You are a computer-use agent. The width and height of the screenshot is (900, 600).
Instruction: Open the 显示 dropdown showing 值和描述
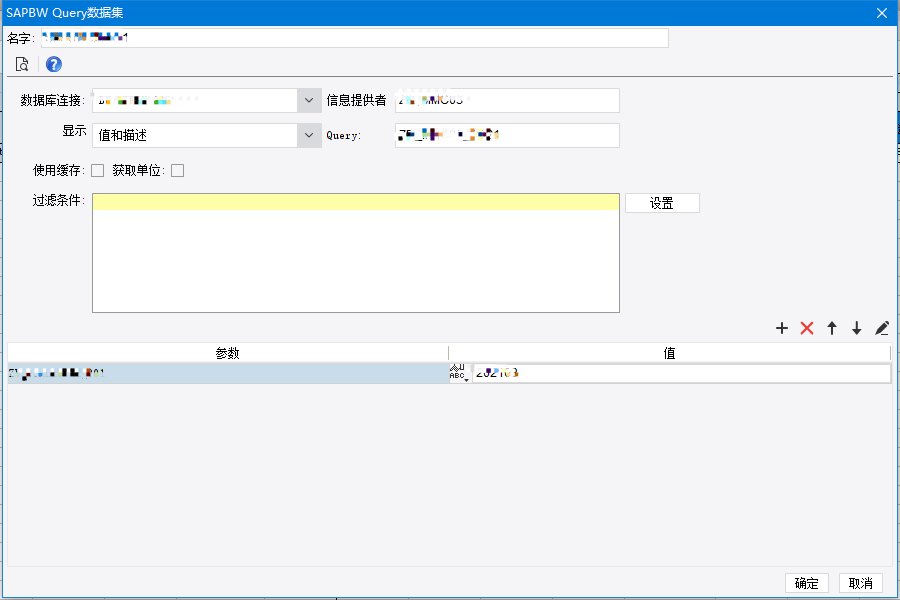(309, 136)
